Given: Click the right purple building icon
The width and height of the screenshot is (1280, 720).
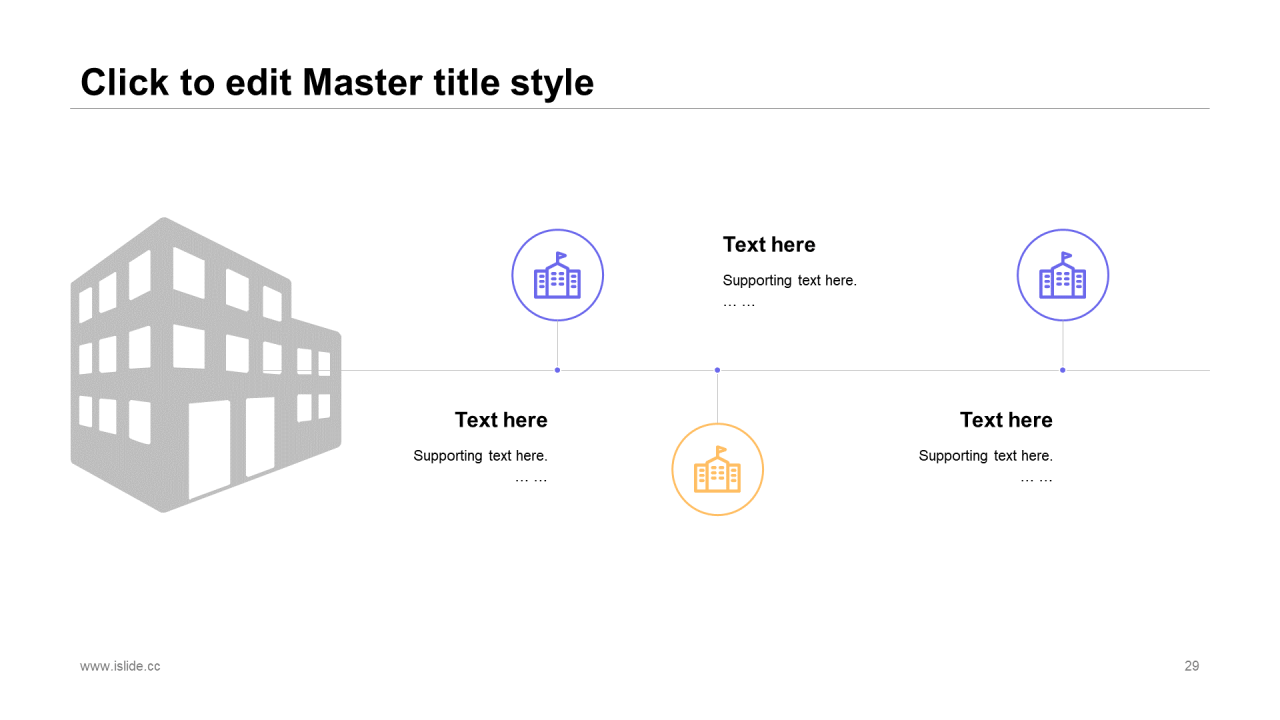Looking at the screenshot, I should click(1062, 275).
